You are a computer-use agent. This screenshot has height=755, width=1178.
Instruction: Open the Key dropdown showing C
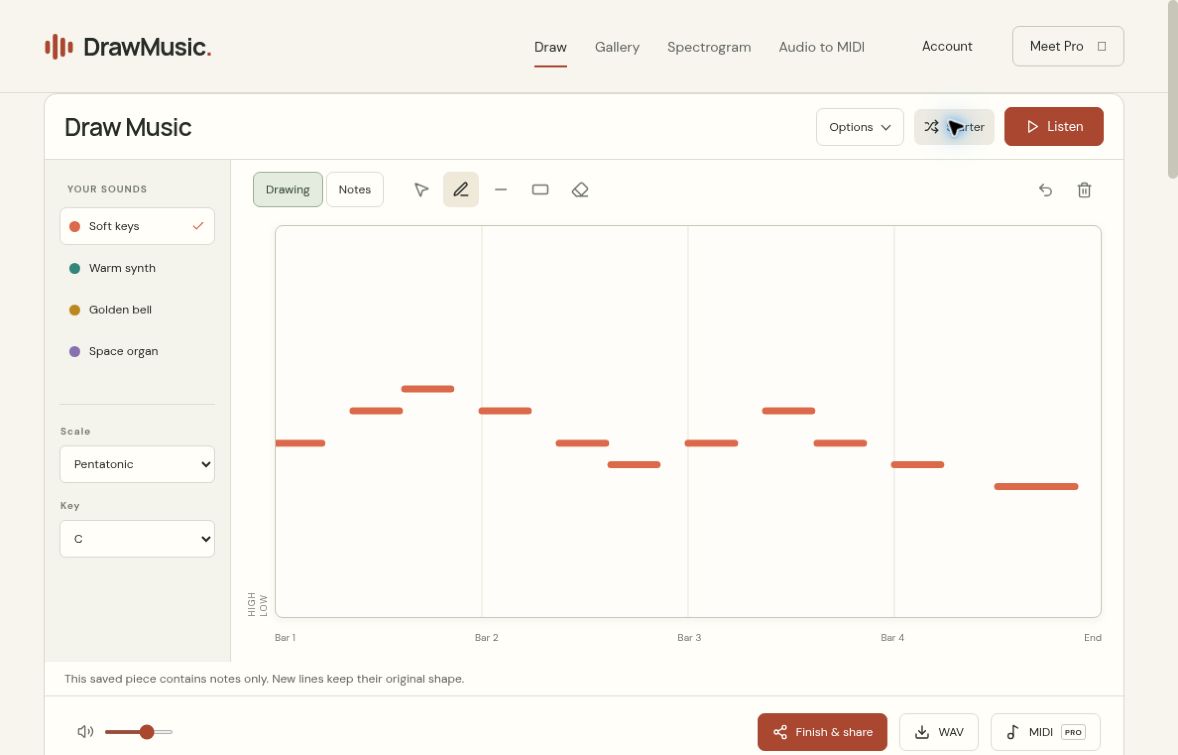pos(137,539)
